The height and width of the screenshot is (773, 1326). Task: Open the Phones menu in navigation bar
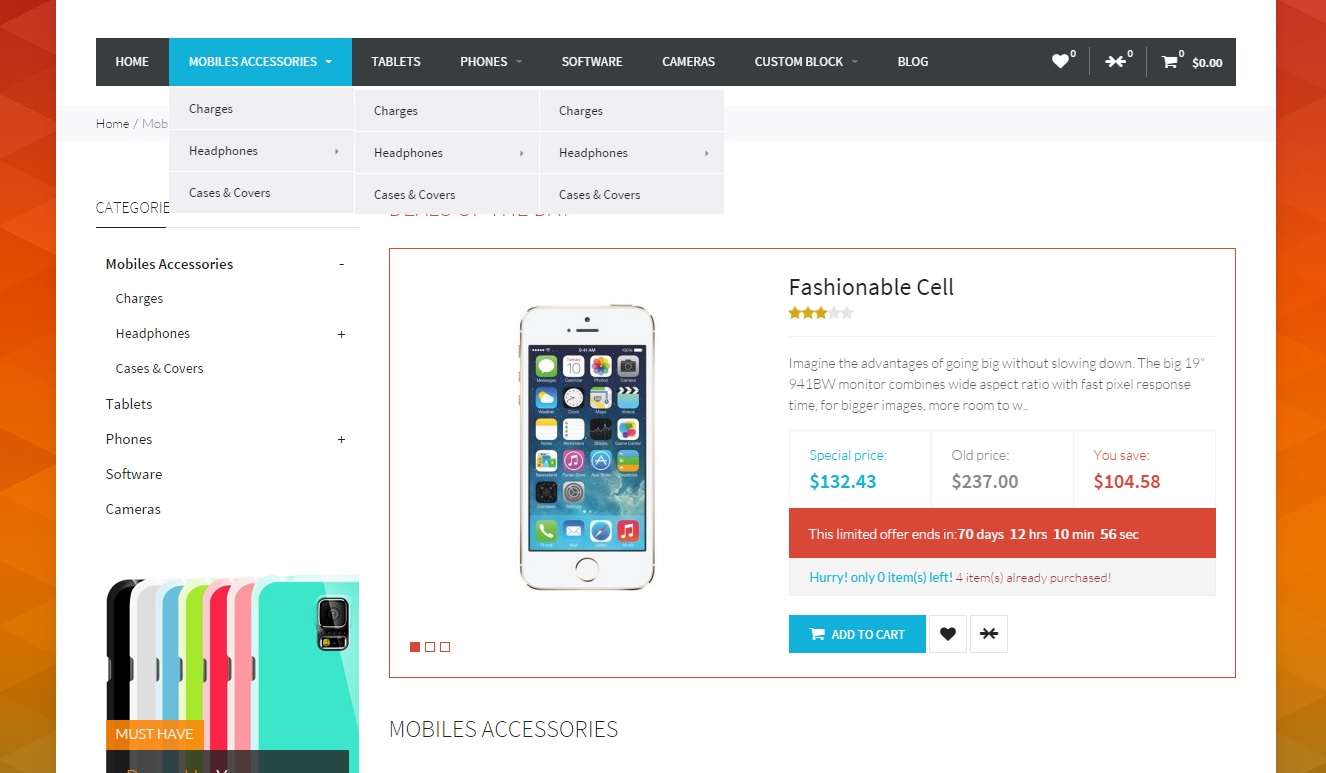pyautogui.click(x=491, y=62)
